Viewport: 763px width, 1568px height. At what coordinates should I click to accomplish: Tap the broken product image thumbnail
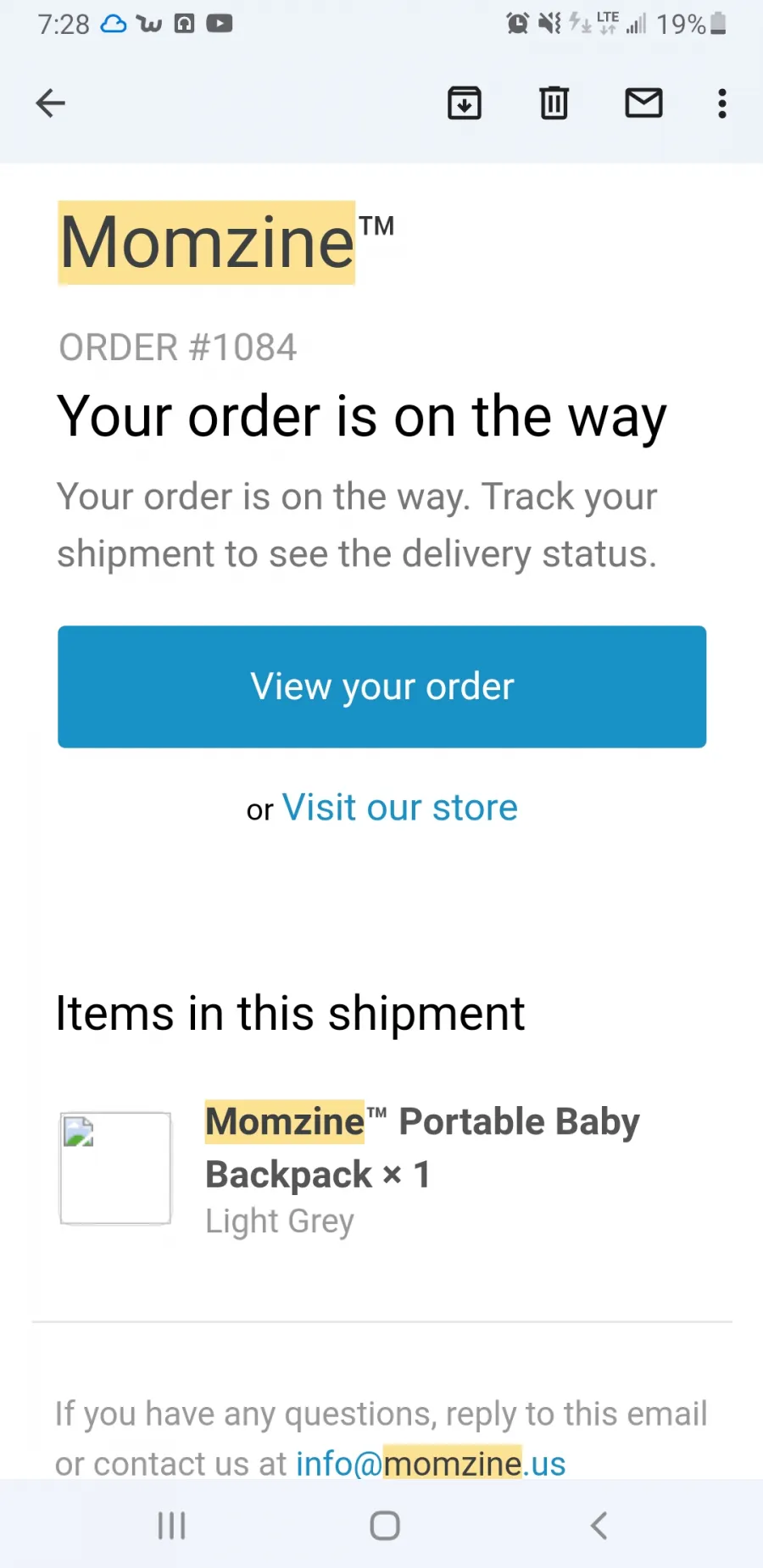pyautogui.click(x=115, y=1168)
